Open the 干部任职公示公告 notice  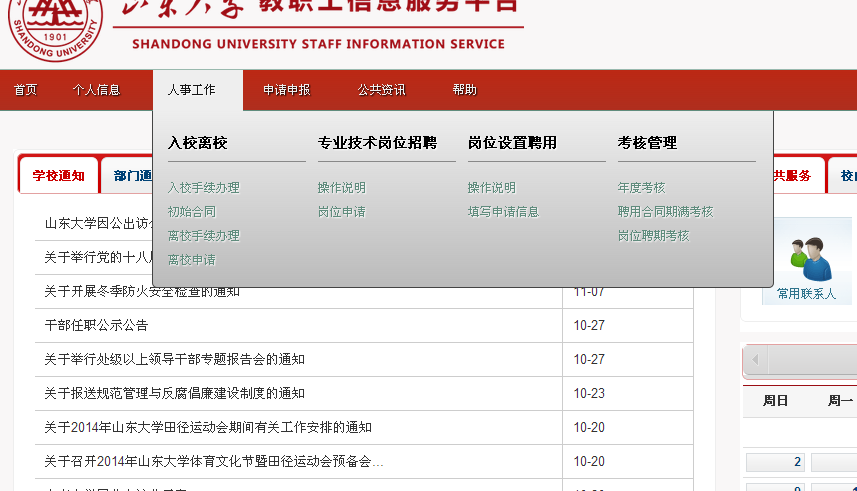point(96,325)
